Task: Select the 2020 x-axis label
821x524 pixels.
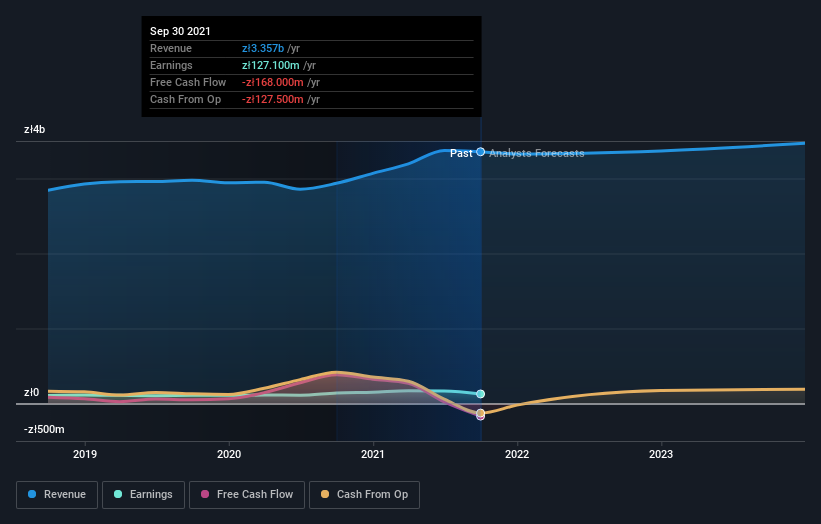Action: pyautogui.click(x=229, y=454)
